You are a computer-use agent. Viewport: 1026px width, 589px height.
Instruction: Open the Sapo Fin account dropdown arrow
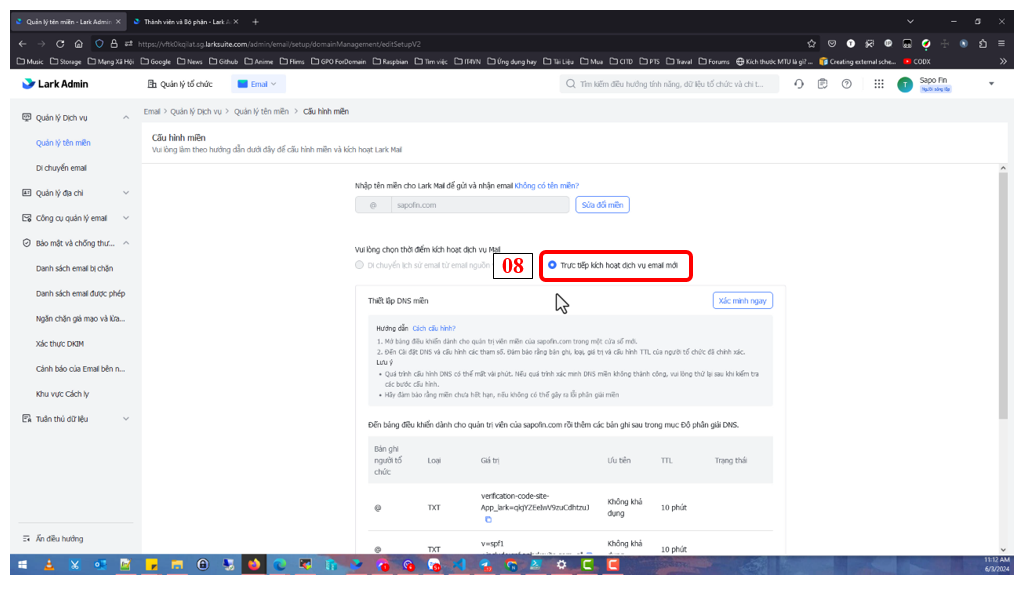[x=991, y=84]
